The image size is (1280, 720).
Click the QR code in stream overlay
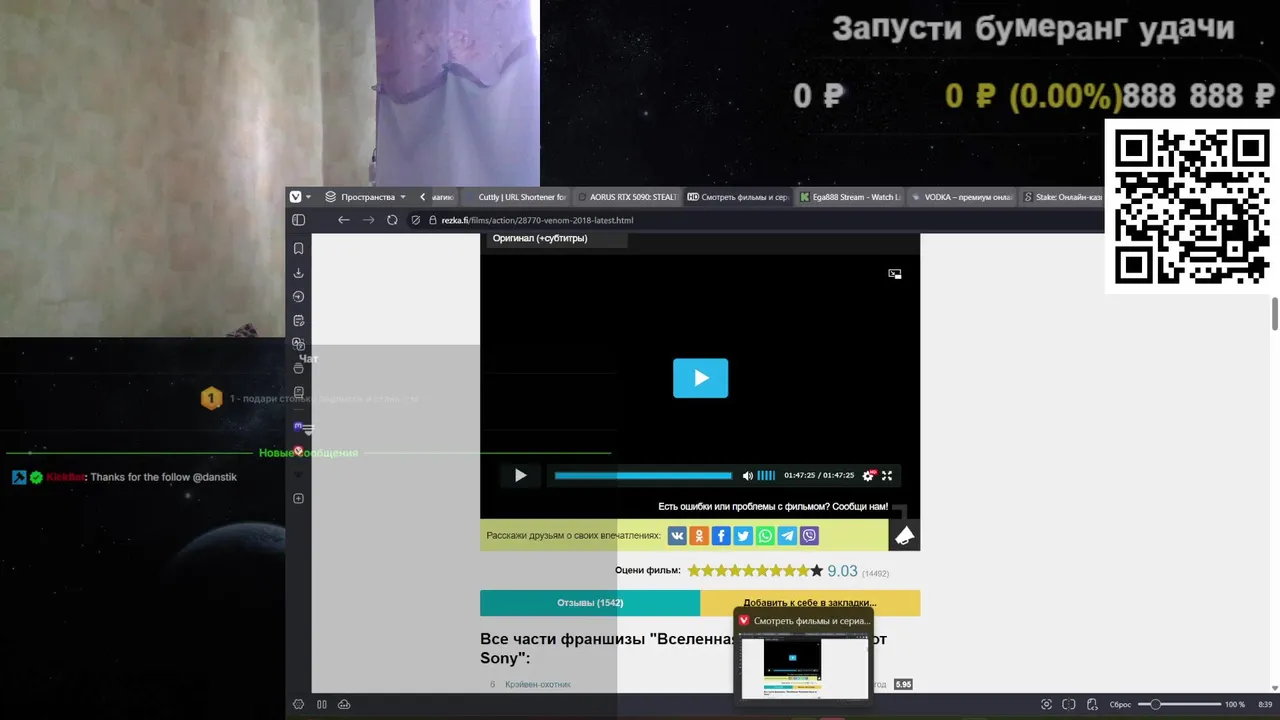pyautogui.click(x=1192, y=206)
